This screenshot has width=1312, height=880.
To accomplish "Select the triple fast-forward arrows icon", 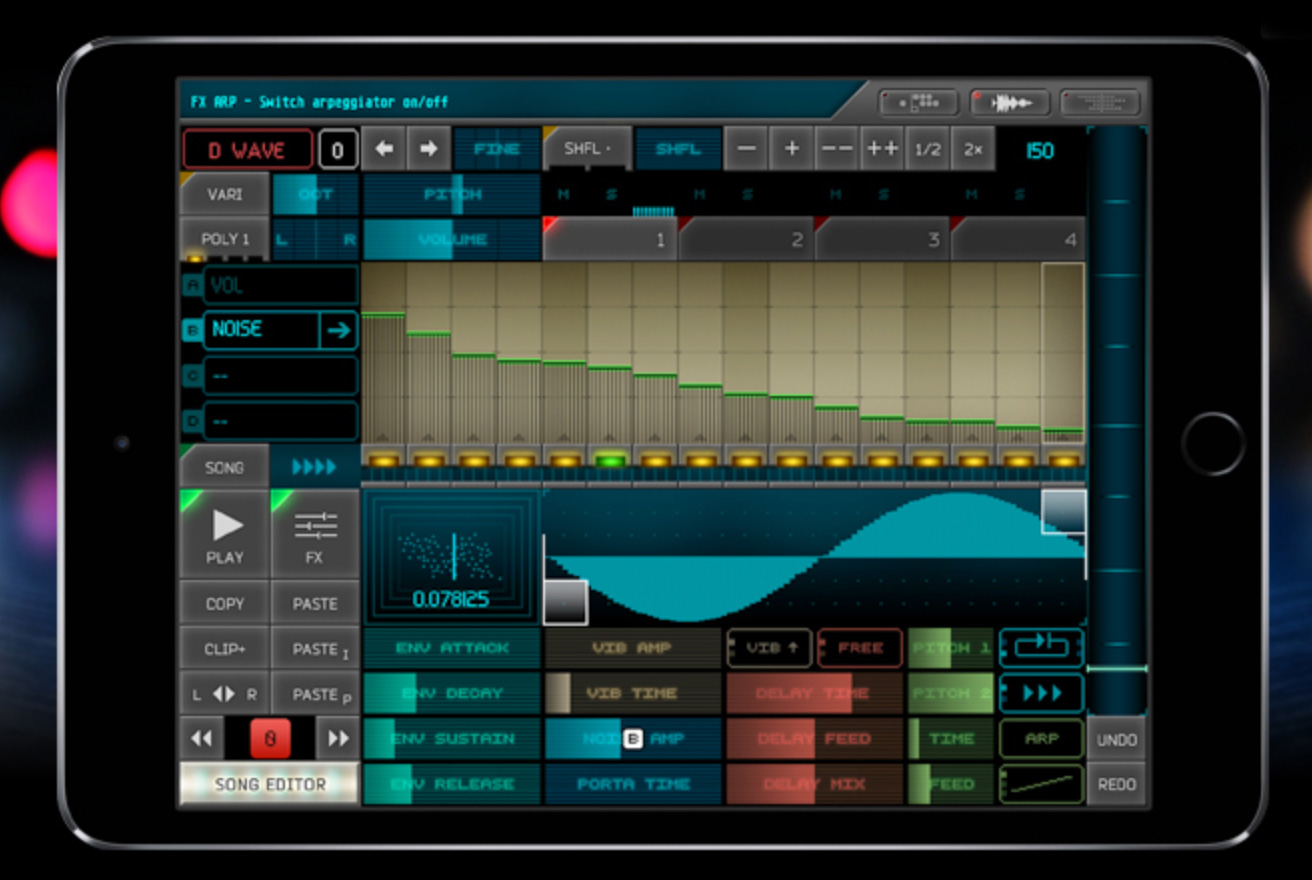I will [1040, 693].
